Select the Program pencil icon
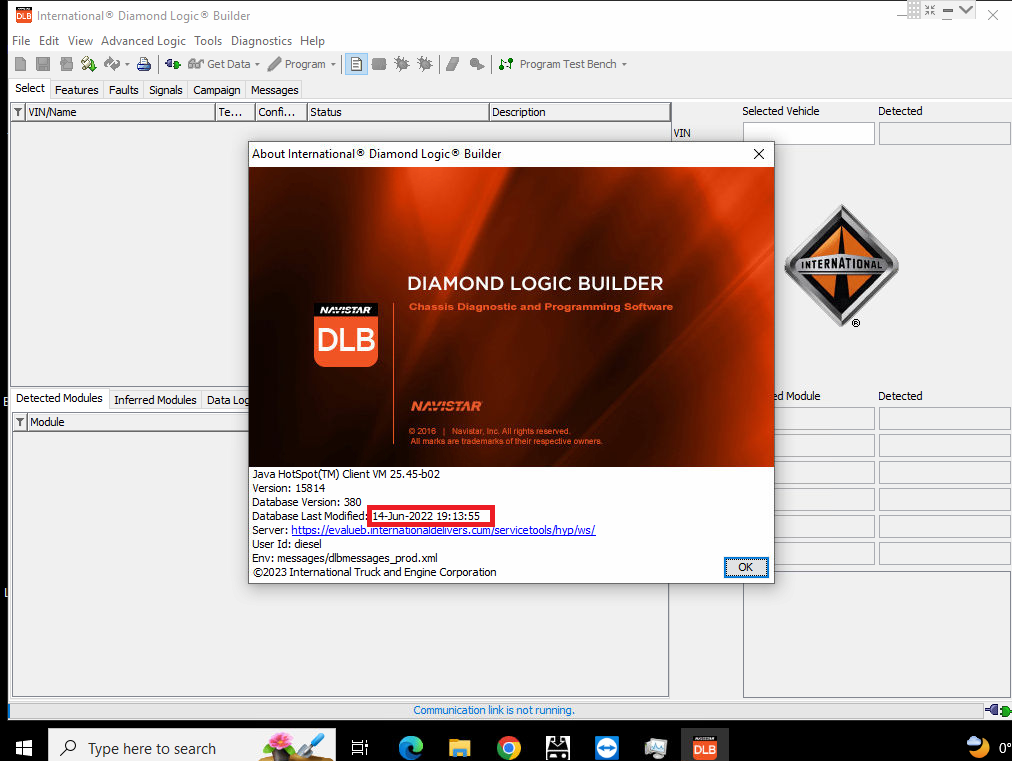This screenshot has width=1012, height=761. 274,63
